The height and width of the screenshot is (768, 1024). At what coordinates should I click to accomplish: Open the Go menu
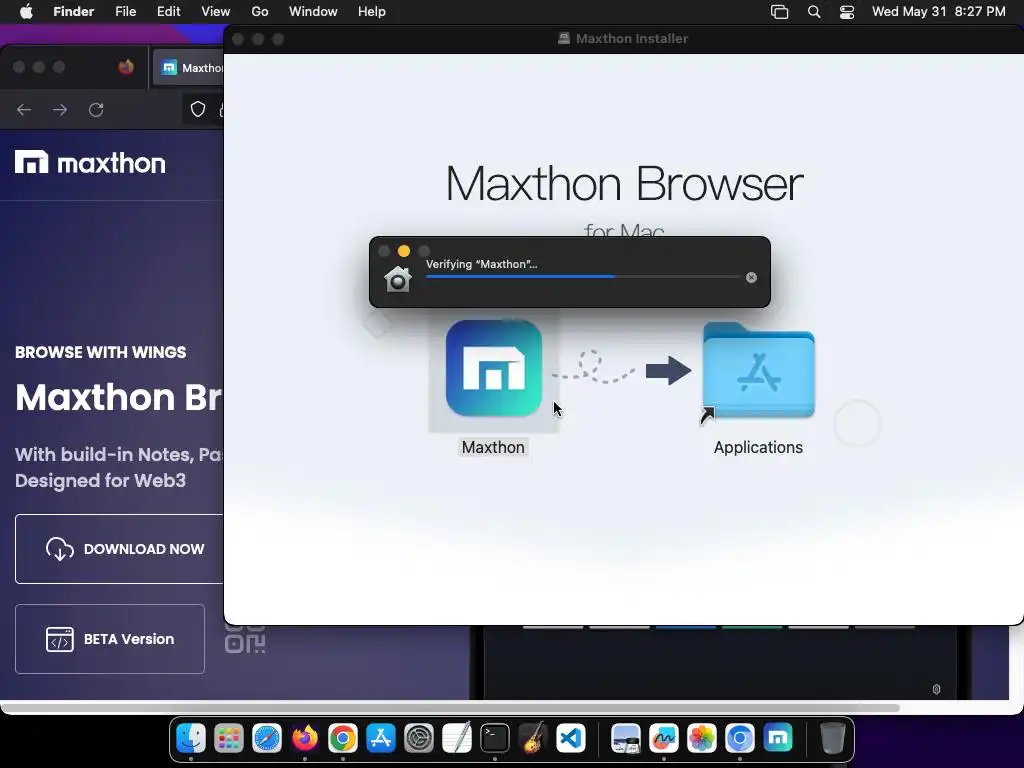coord(260,12)
